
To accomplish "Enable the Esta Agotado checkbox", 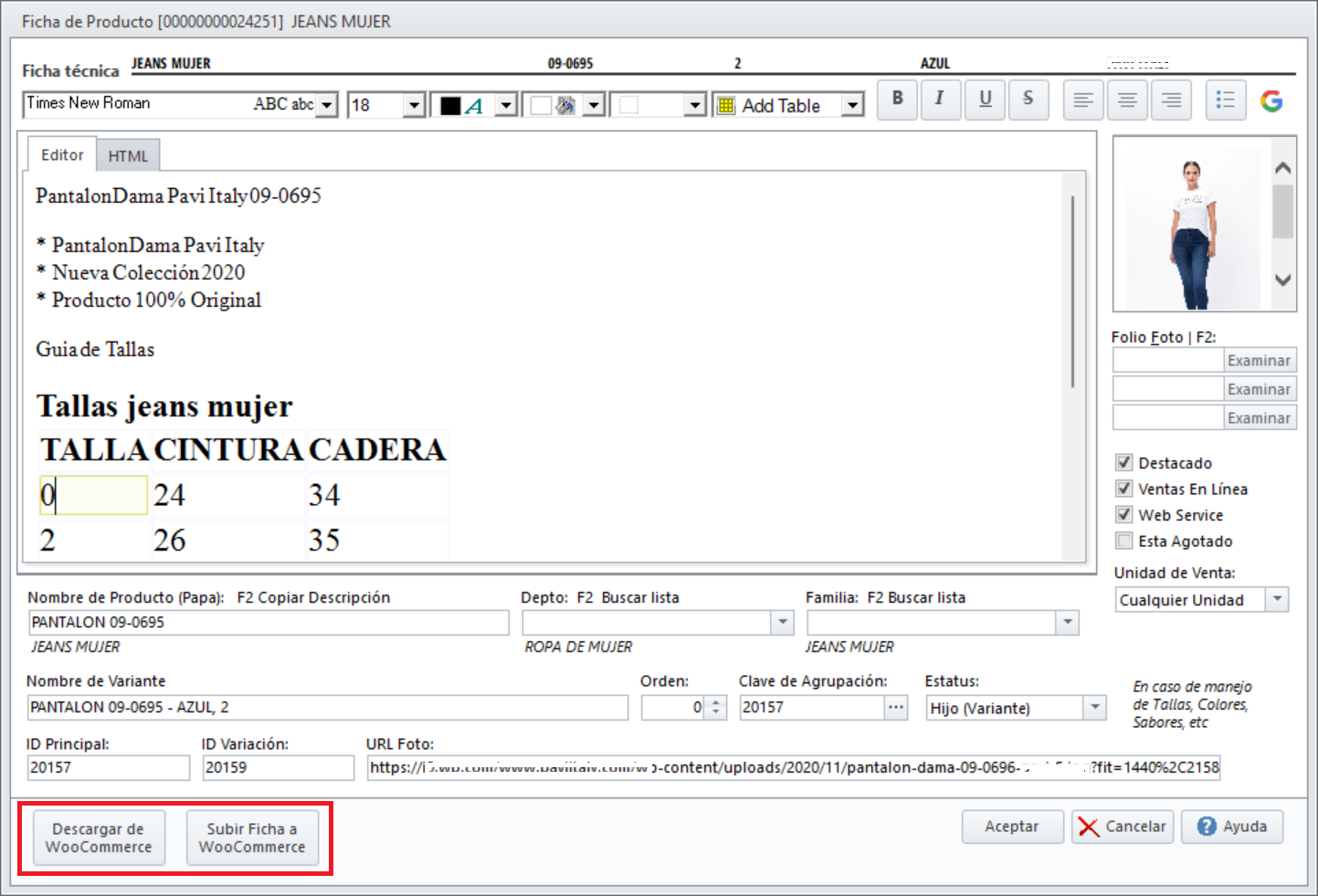I will pos(1123,541).
